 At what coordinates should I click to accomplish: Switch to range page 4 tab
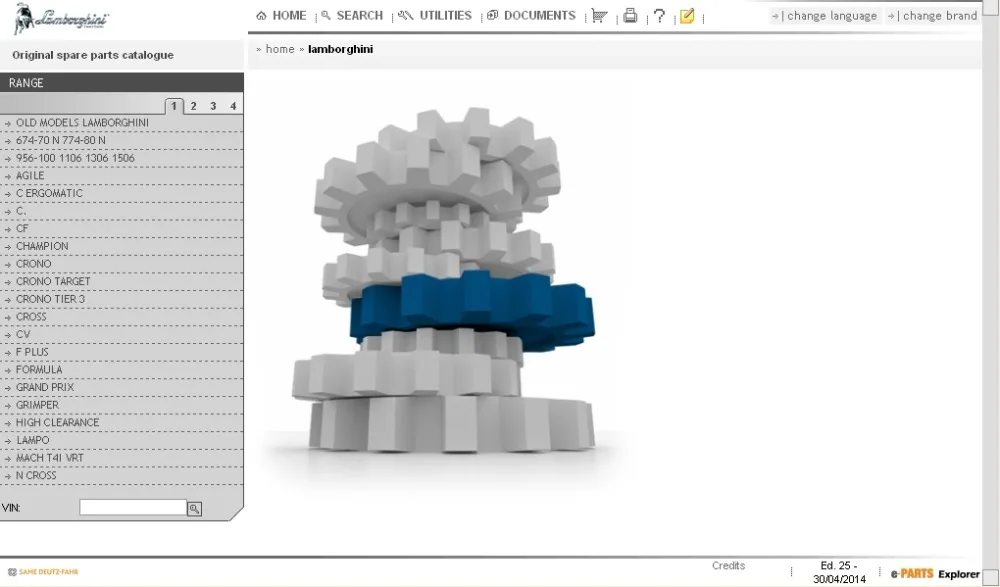tap(233, 106)
